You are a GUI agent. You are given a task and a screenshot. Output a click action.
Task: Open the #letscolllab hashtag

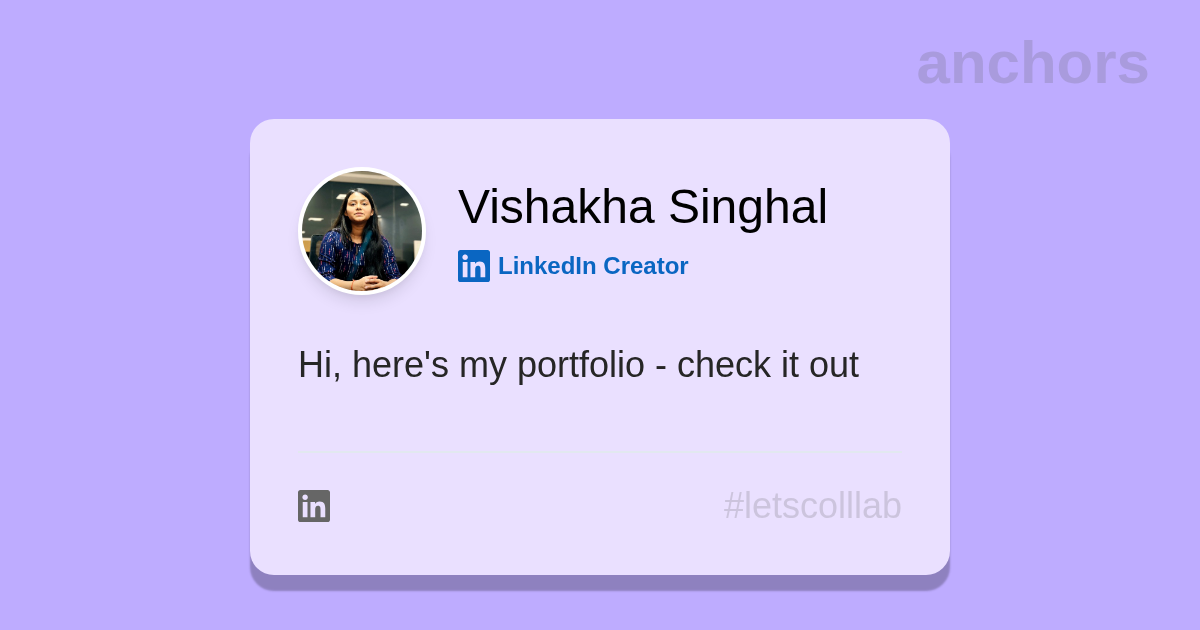pyautogui.click(x=812, y=506)
